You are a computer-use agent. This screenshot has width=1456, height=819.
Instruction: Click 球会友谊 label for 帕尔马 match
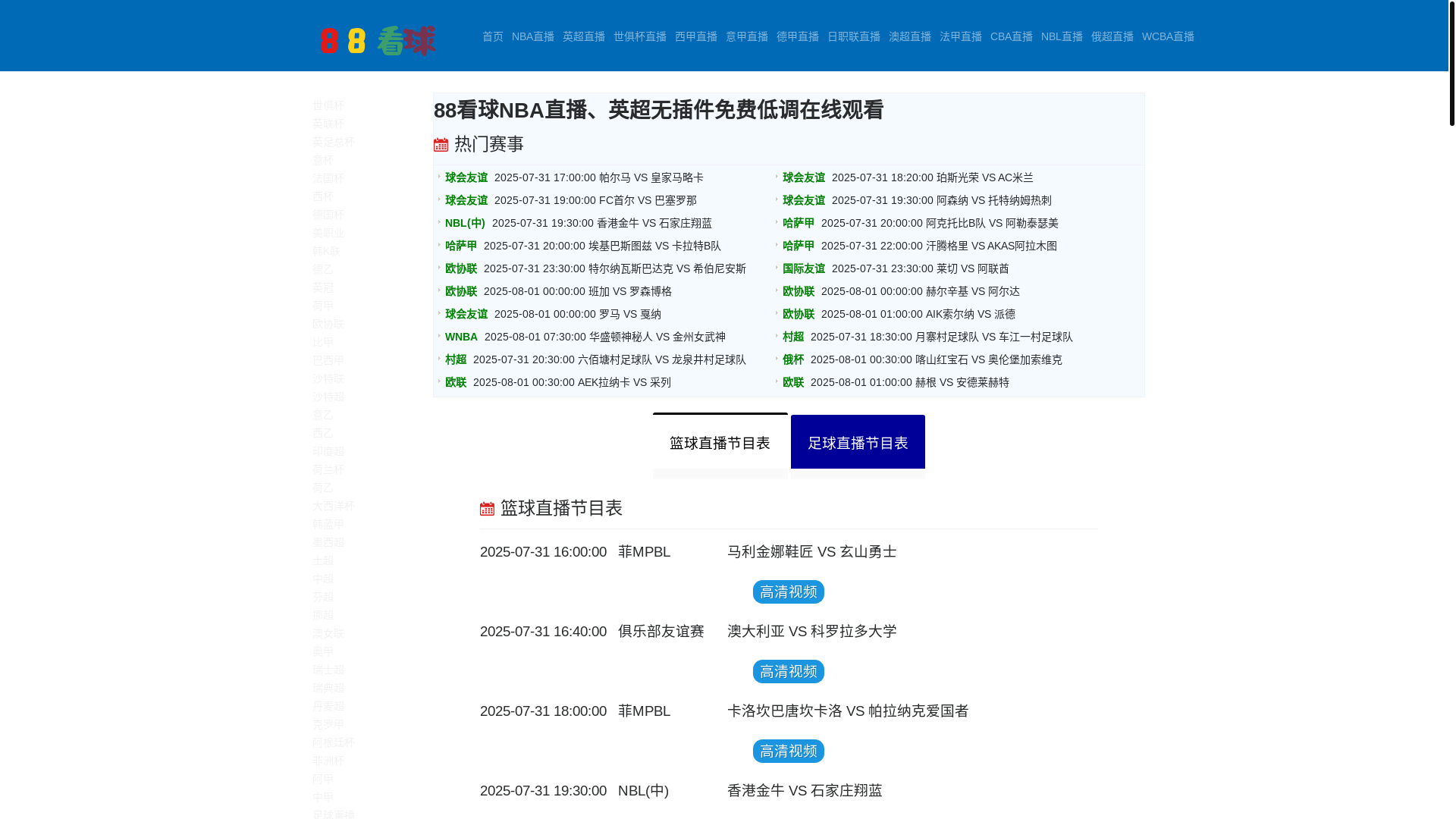[466, 177]
